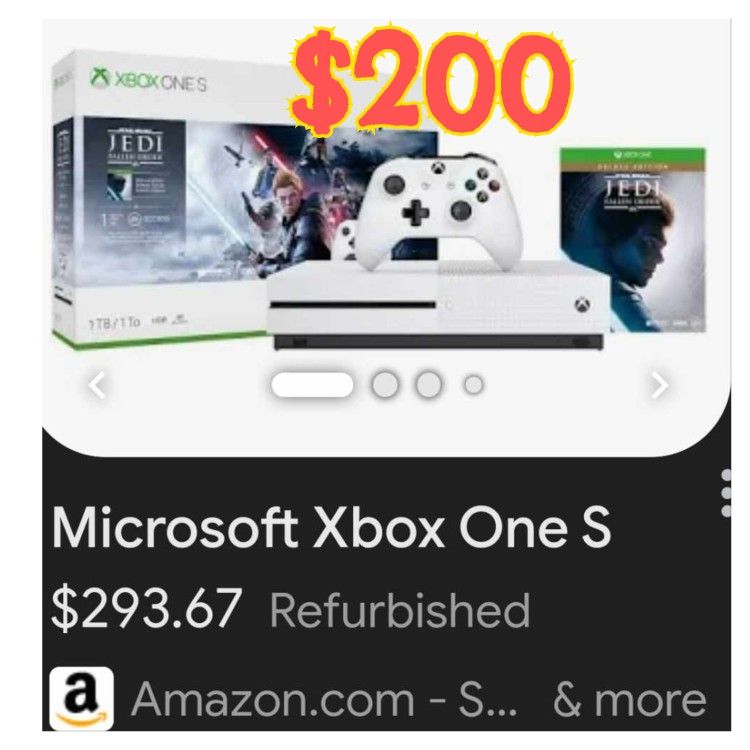Tap the Xbox logo on the console
Screen dimensions: 750x750
(582, 305)
